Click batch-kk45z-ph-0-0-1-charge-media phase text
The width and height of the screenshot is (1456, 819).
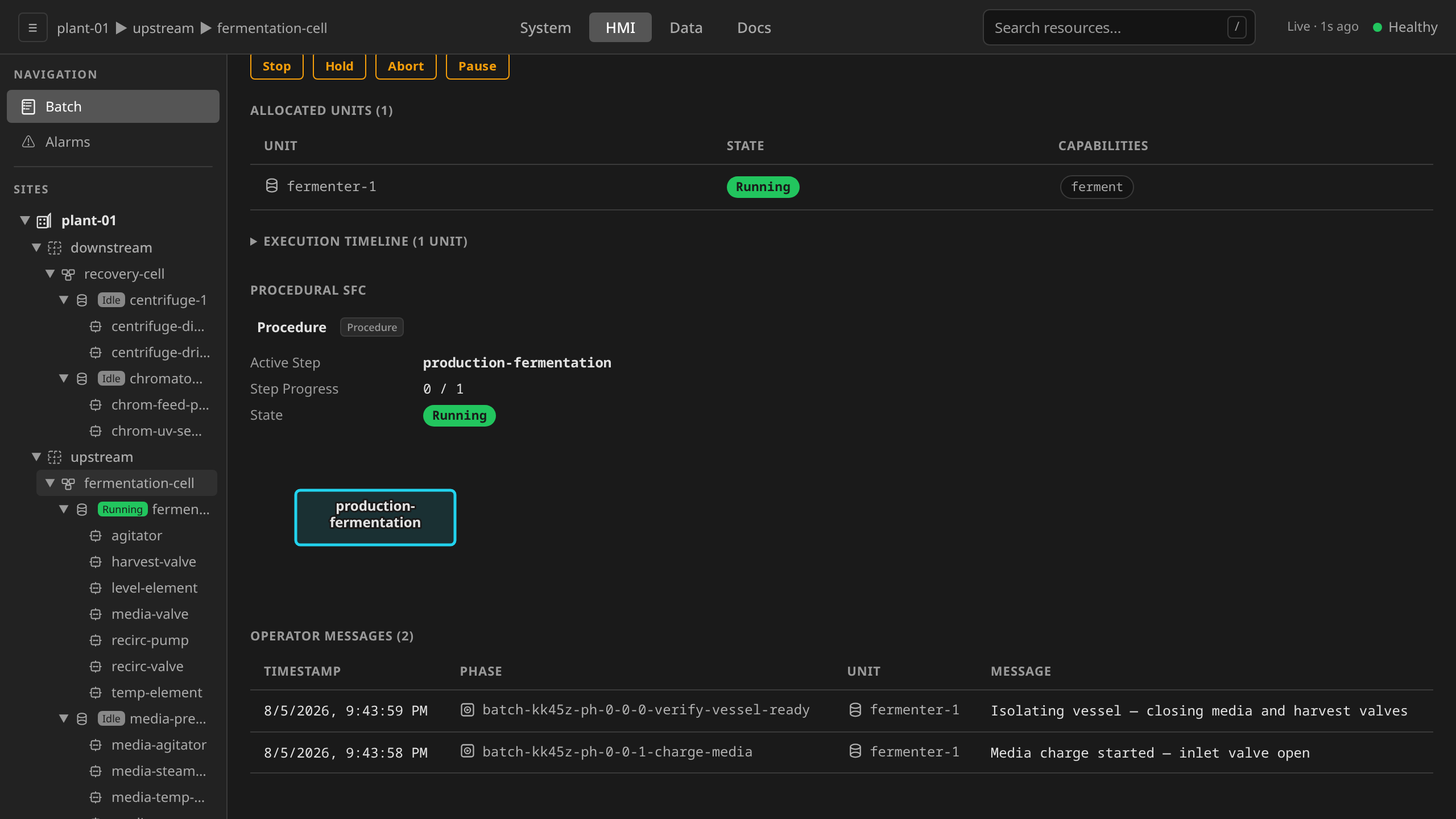(617, 751)
